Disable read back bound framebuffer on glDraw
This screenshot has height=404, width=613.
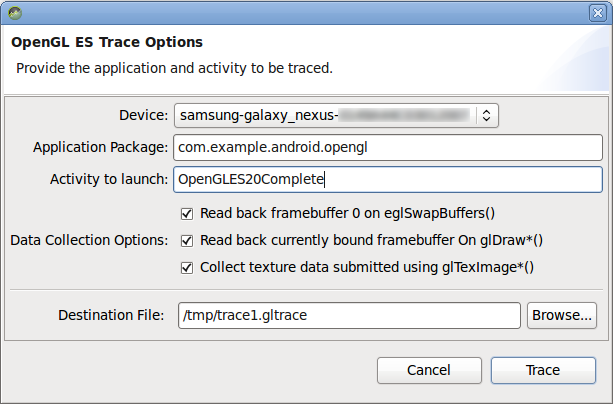[187, 240]
